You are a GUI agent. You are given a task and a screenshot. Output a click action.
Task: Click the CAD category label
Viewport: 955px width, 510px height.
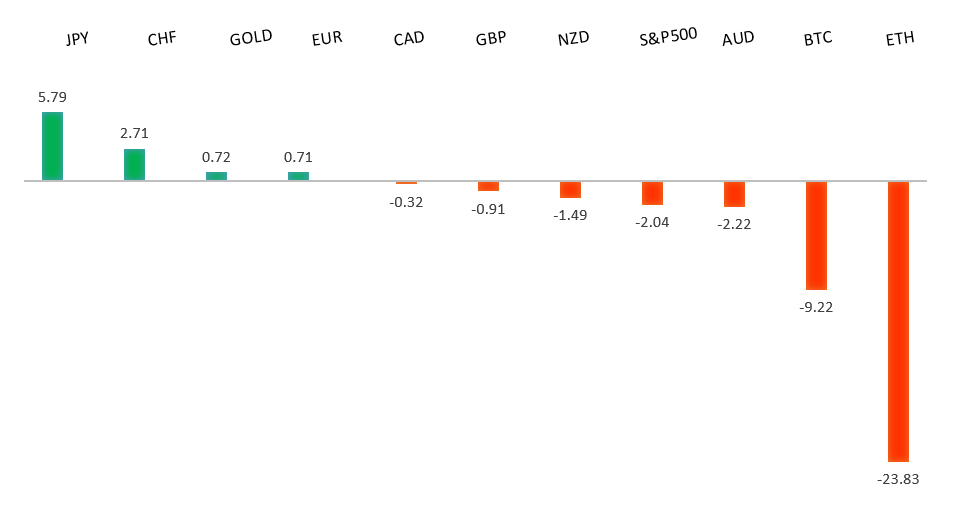(408, 39)
